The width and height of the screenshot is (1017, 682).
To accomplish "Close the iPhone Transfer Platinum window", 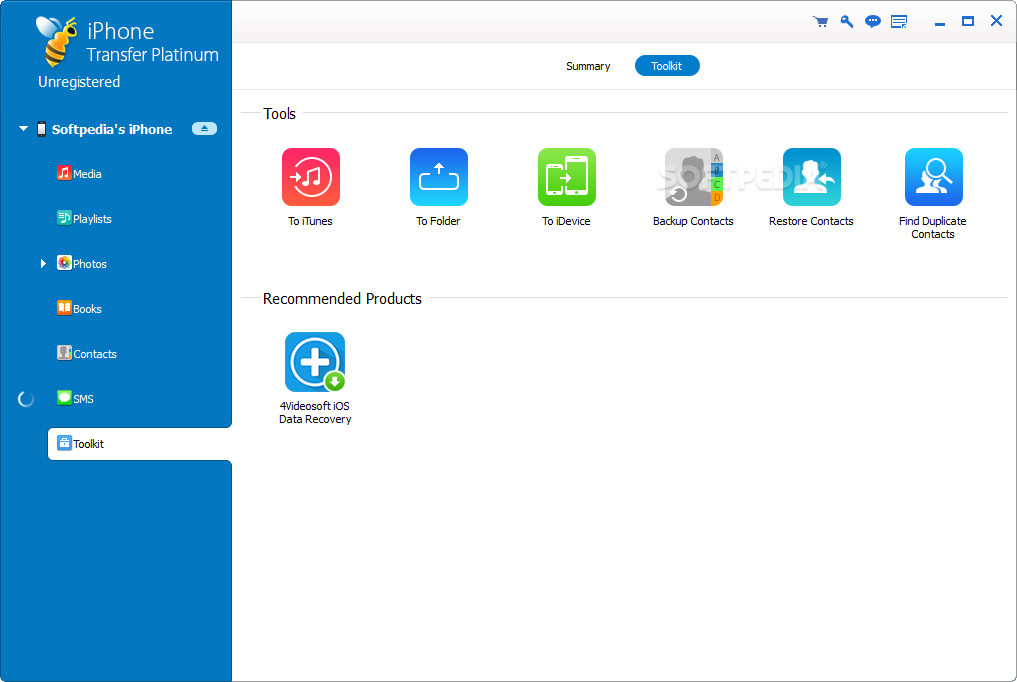I will pos(996,21).
